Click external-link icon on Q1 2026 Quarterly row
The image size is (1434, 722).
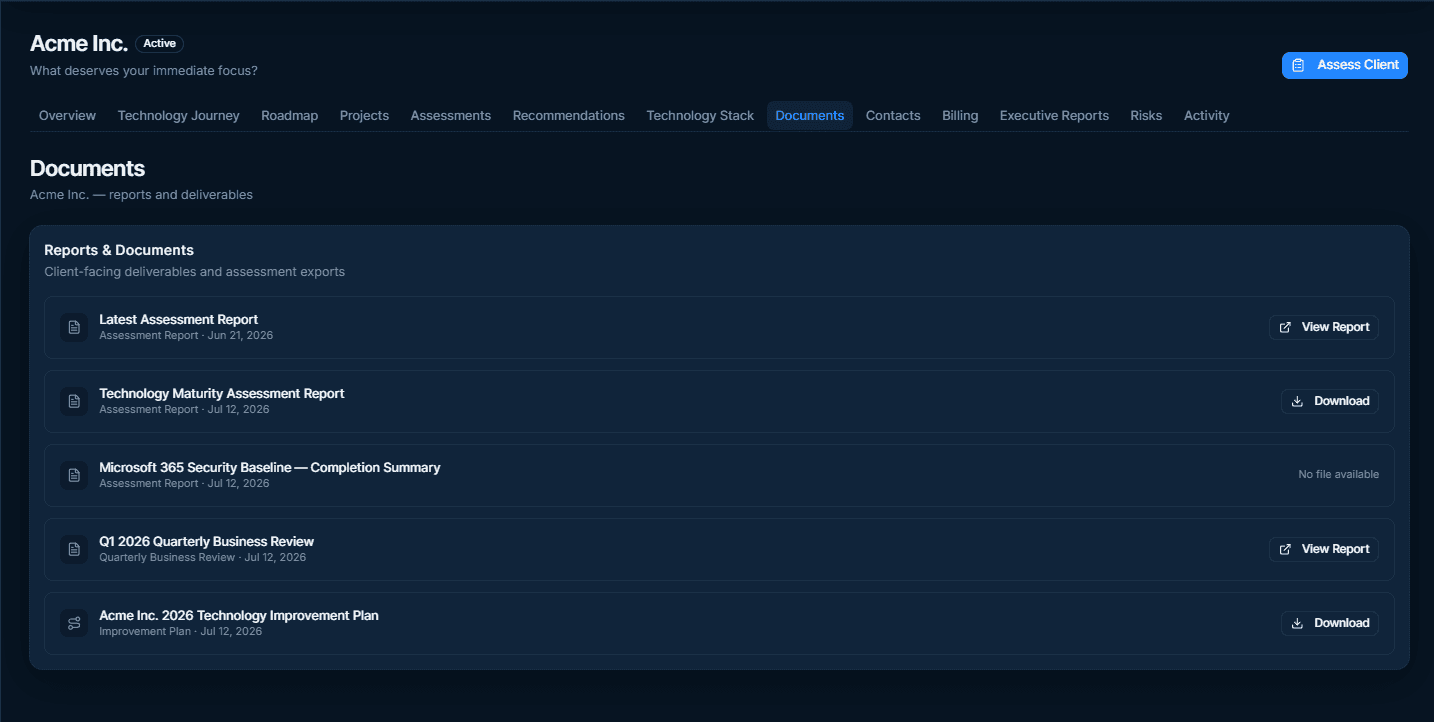coord(1286,549)
